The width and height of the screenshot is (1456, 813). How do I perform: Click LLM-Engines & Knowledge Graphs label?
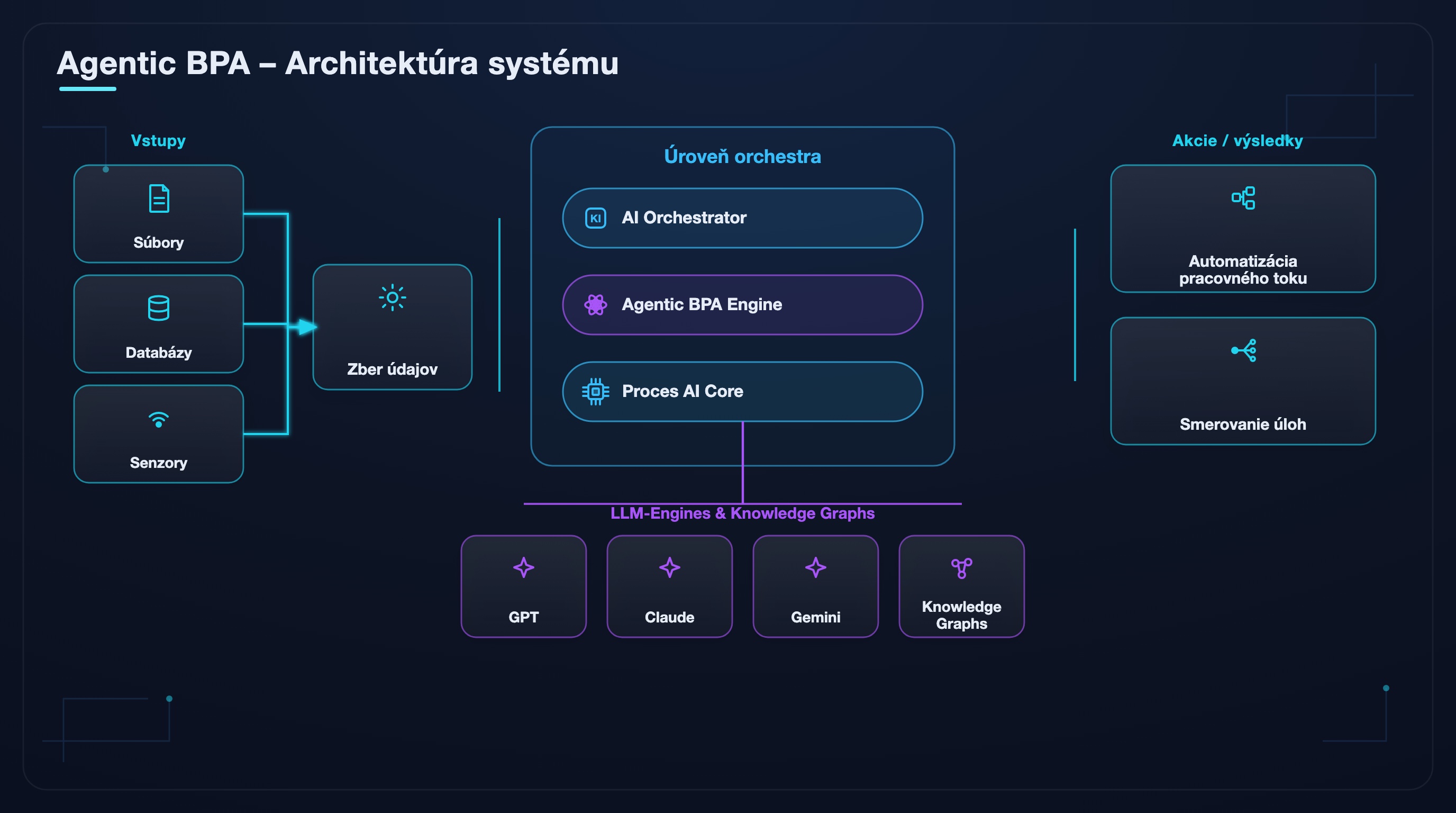742,513
